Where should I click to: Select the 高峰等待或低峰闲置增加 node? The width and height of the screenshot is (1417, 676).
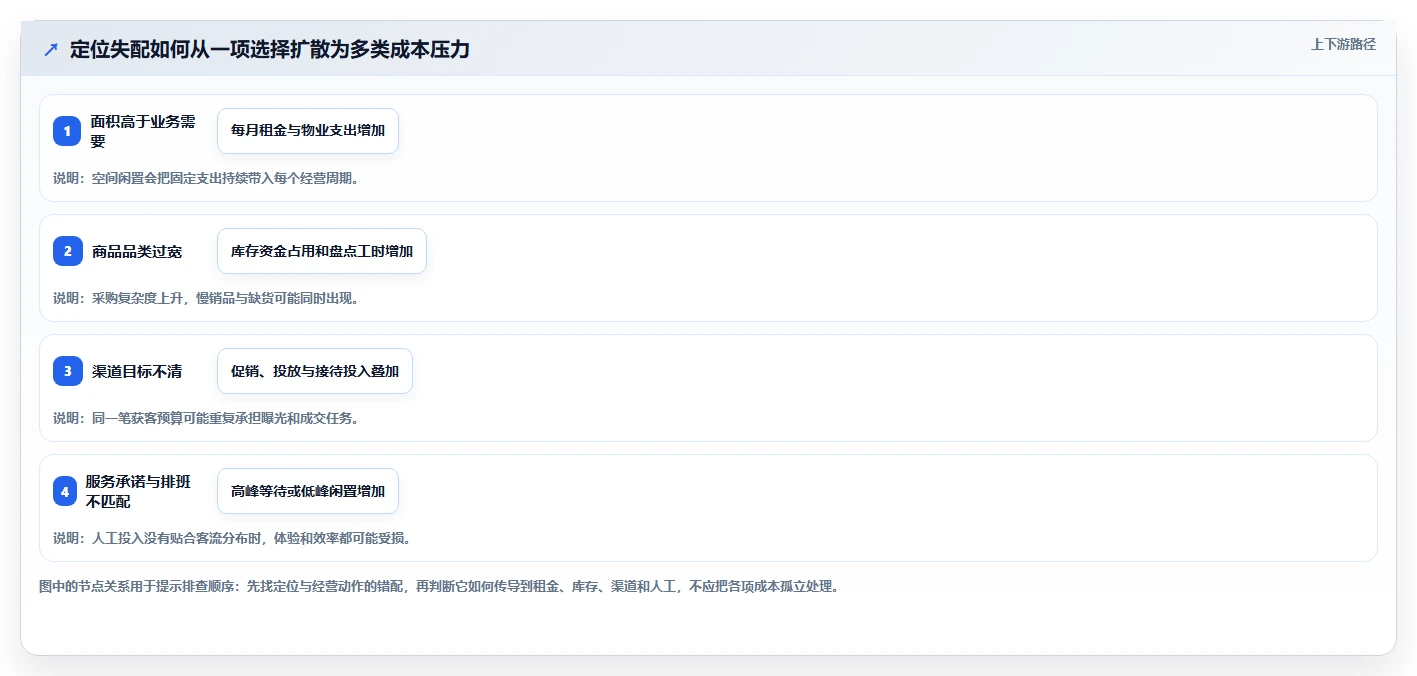click(308, 491)
